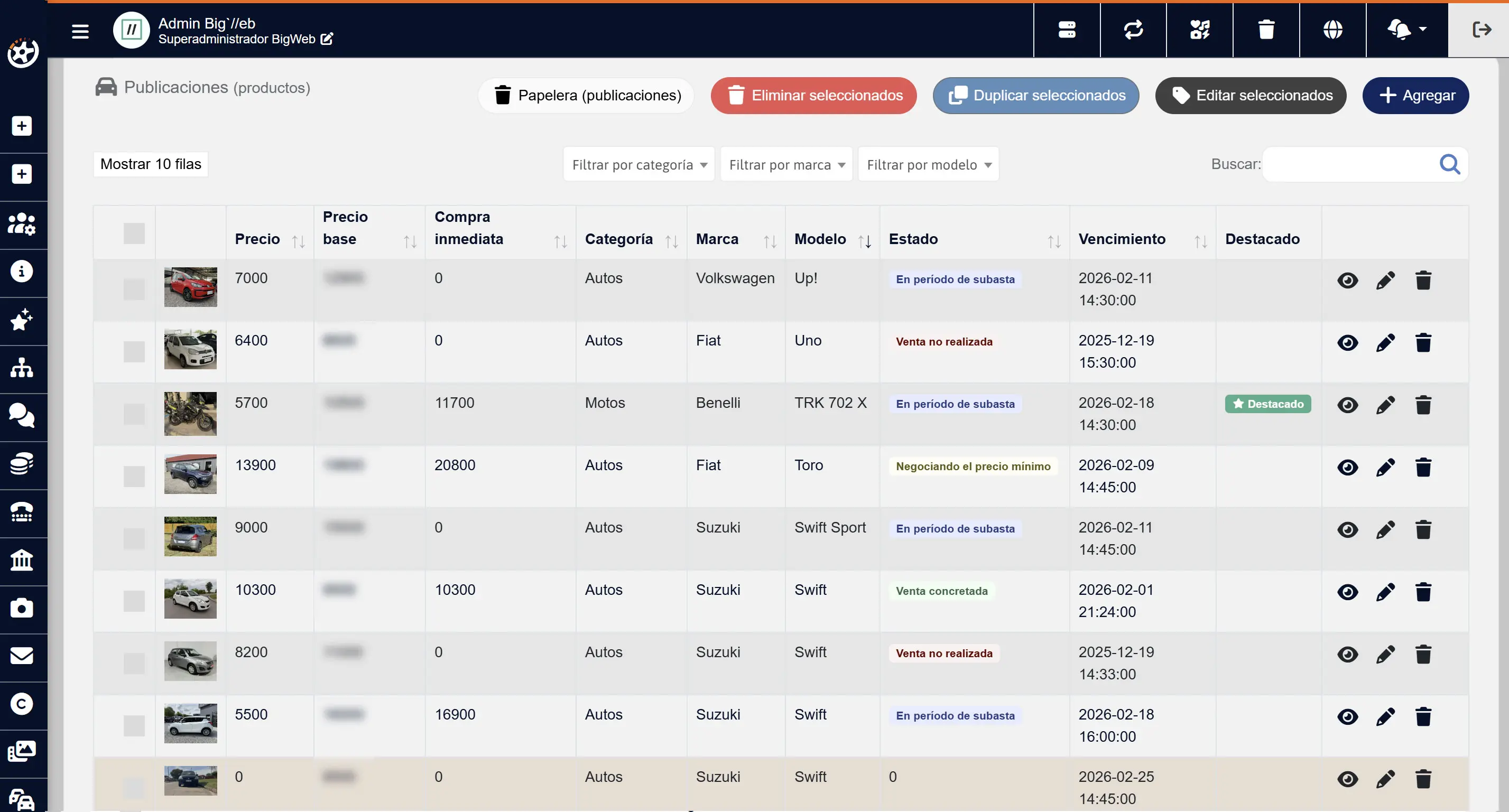
Task: Open the chat bubbles sidebar icon
Action: coord(22,416)
